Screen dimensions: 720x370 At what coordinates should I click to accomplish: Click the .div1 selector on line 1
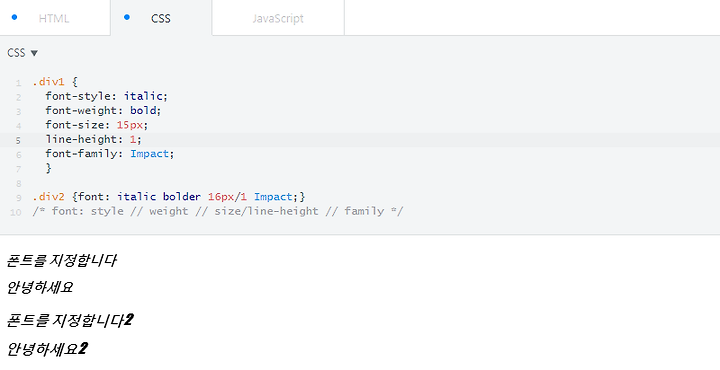pyautogui.click(x=48, y=82)
